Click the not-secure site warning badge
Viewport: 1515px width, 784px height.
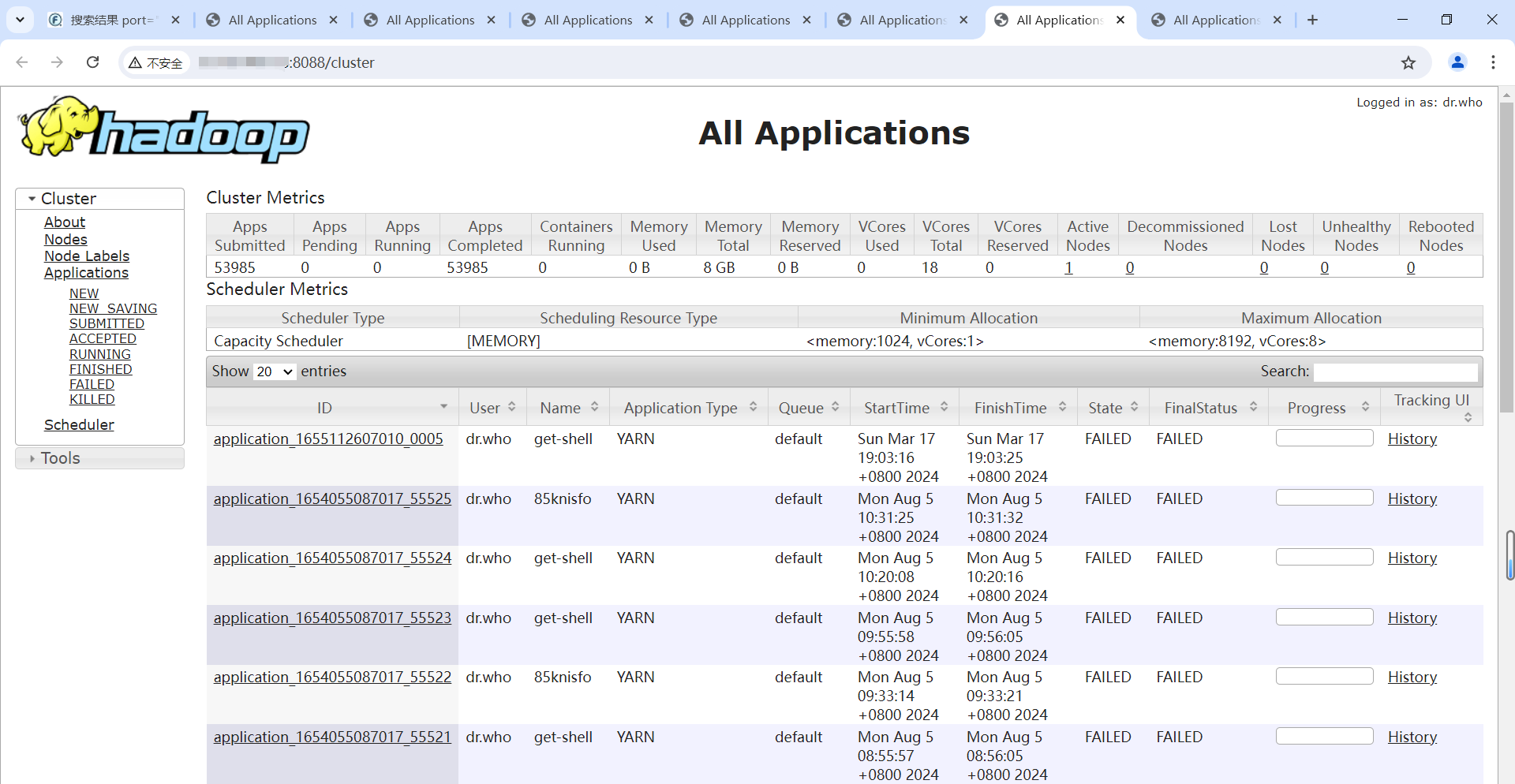156,62
